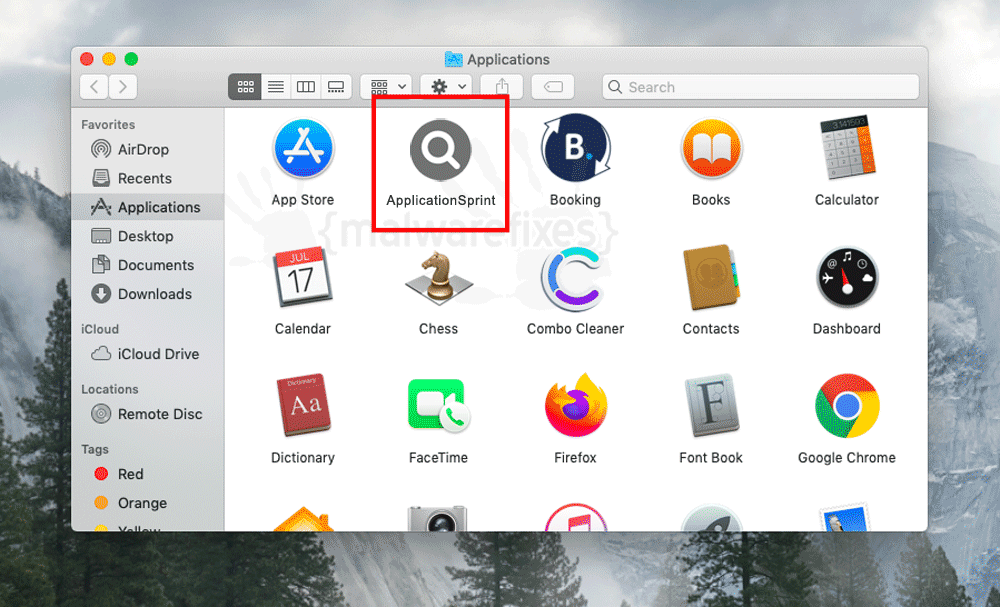Select the Font Book app icon
The height and width of the screenshot is (607, 1000).
[711, 406]
